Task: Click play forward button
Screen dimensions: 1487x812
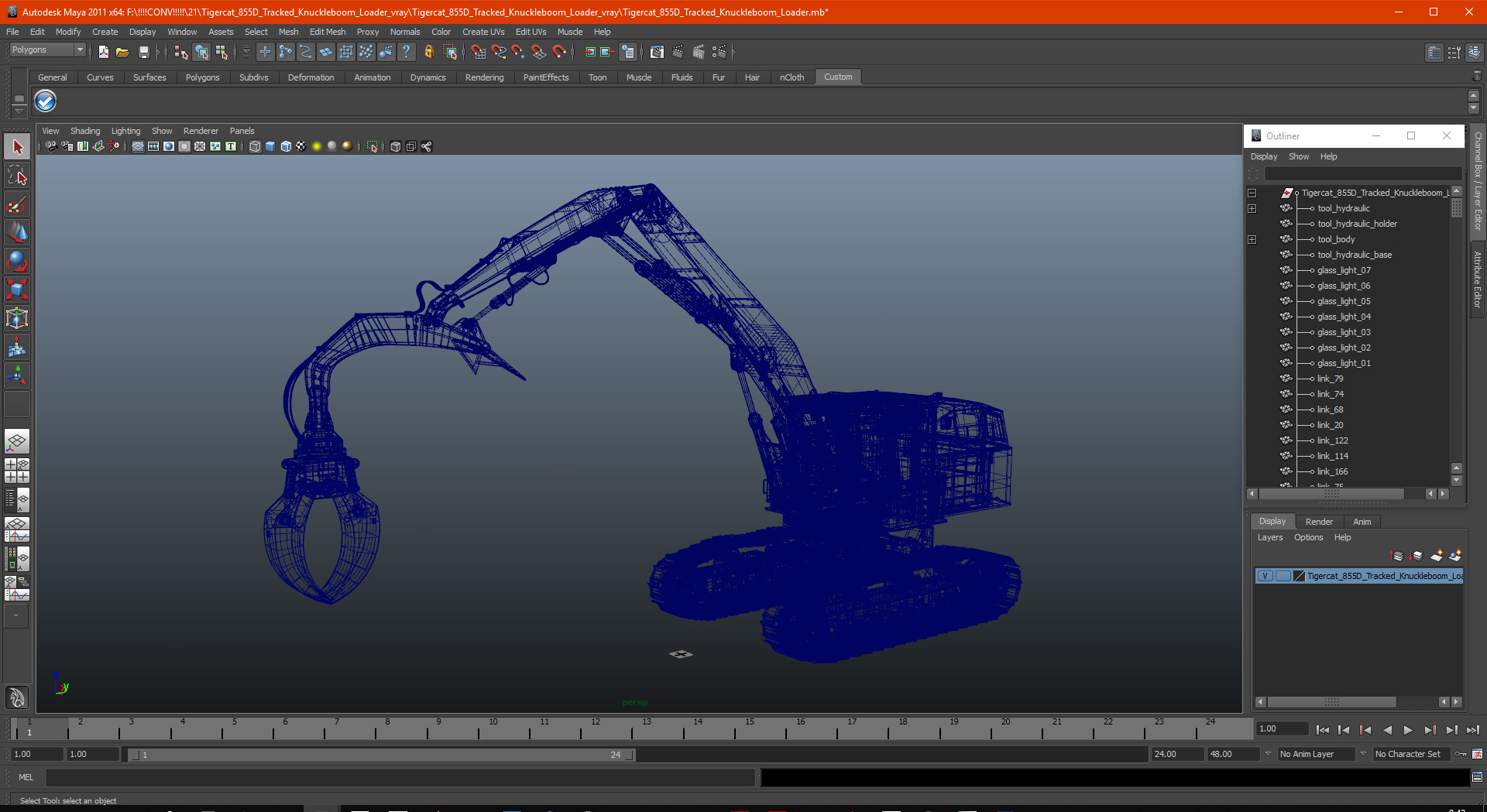Action: [x=1408, y=730]
